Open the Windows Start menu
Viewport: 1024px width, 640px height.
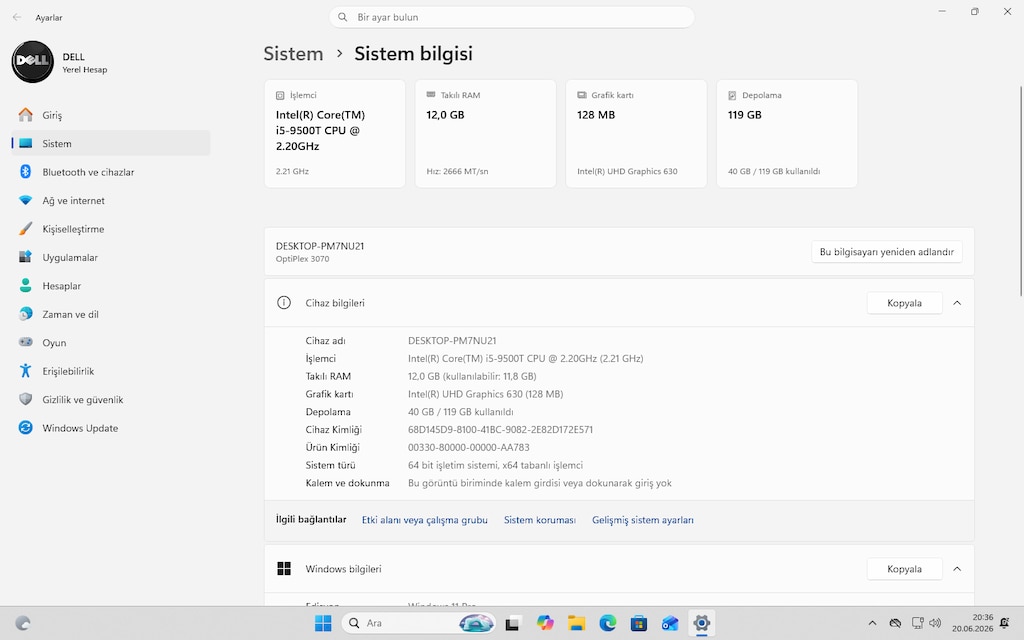[323, 623]
